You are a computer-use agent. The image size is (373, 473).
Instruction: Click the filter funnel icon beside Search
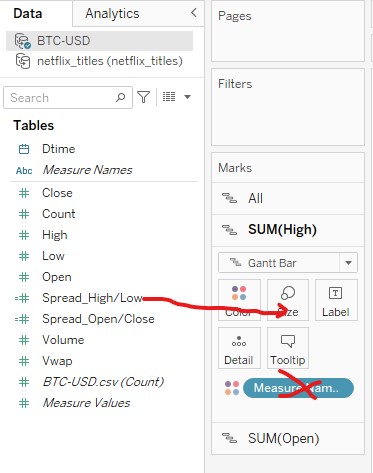[144, 97]
